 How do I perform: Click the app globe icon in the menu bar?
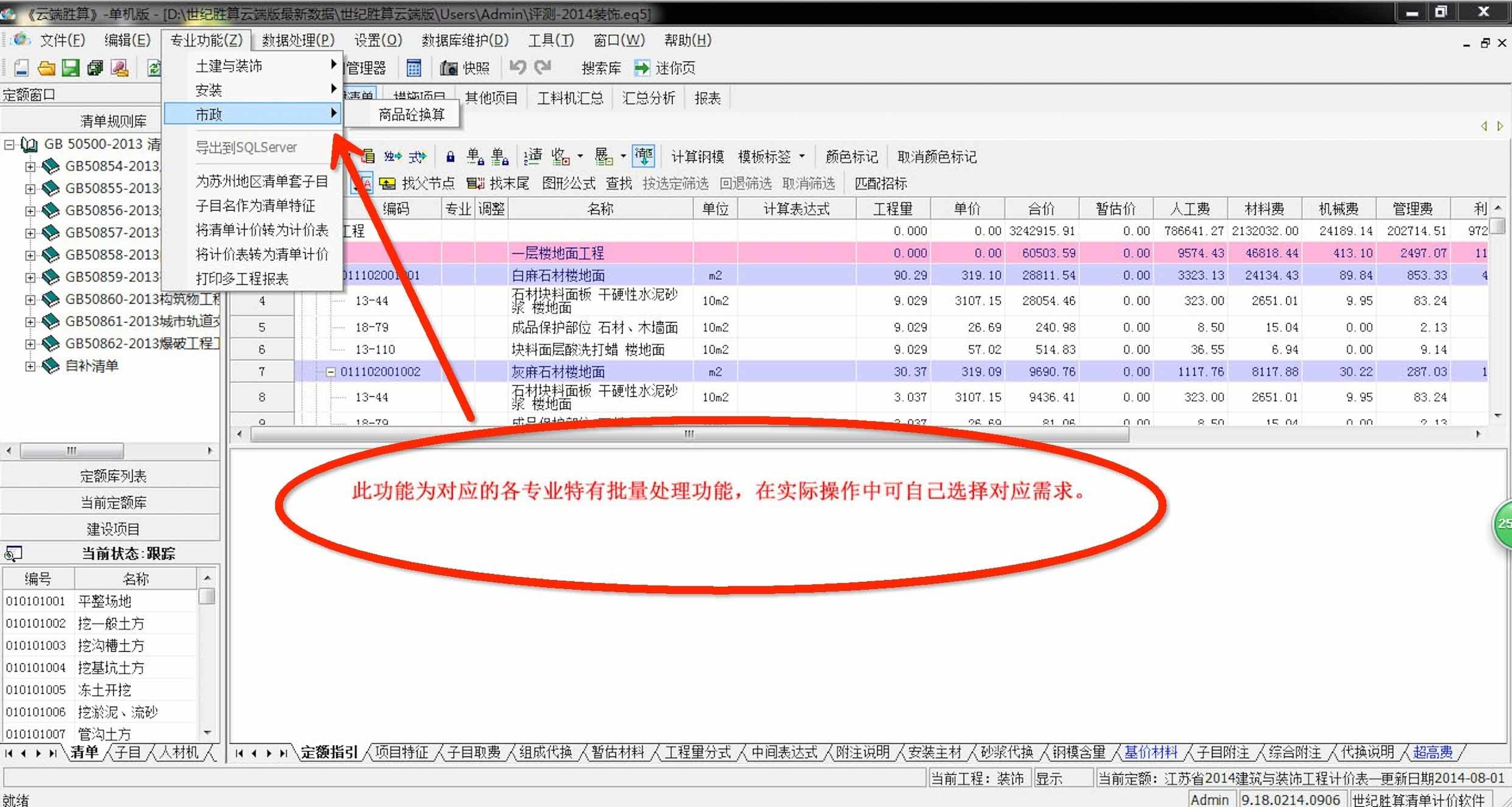[21, 40]
